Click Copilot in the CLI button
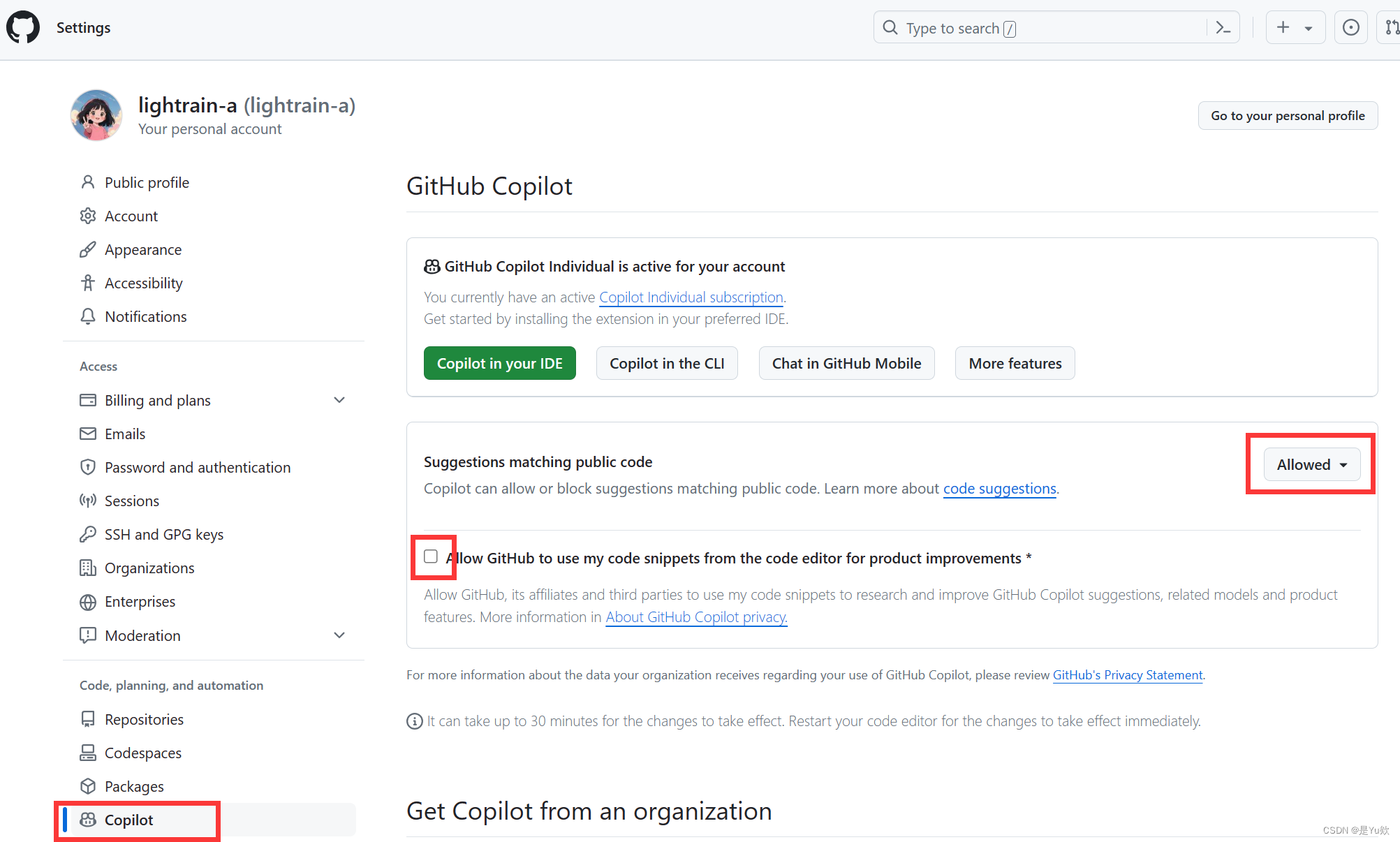 [667, 363]
